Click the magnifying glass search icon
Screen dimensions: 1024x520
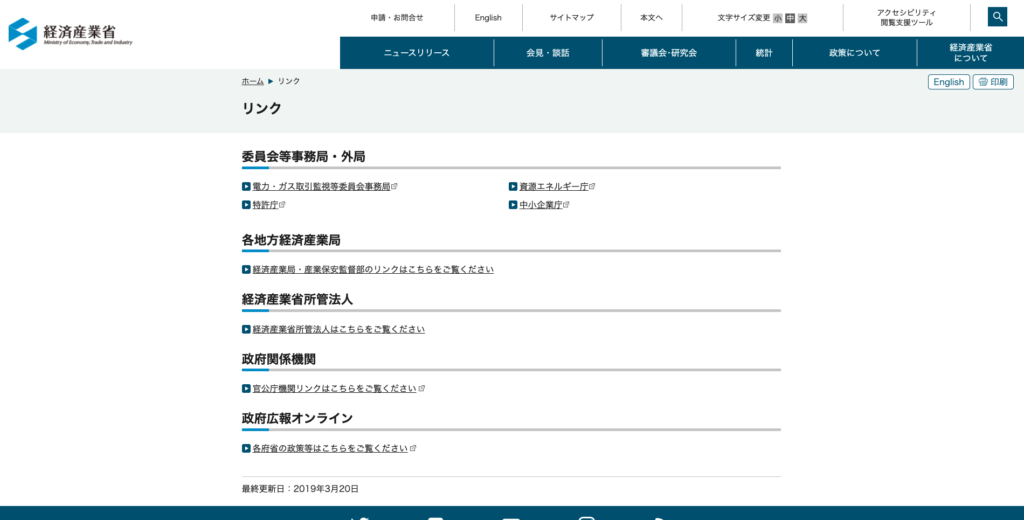(997, 17)
